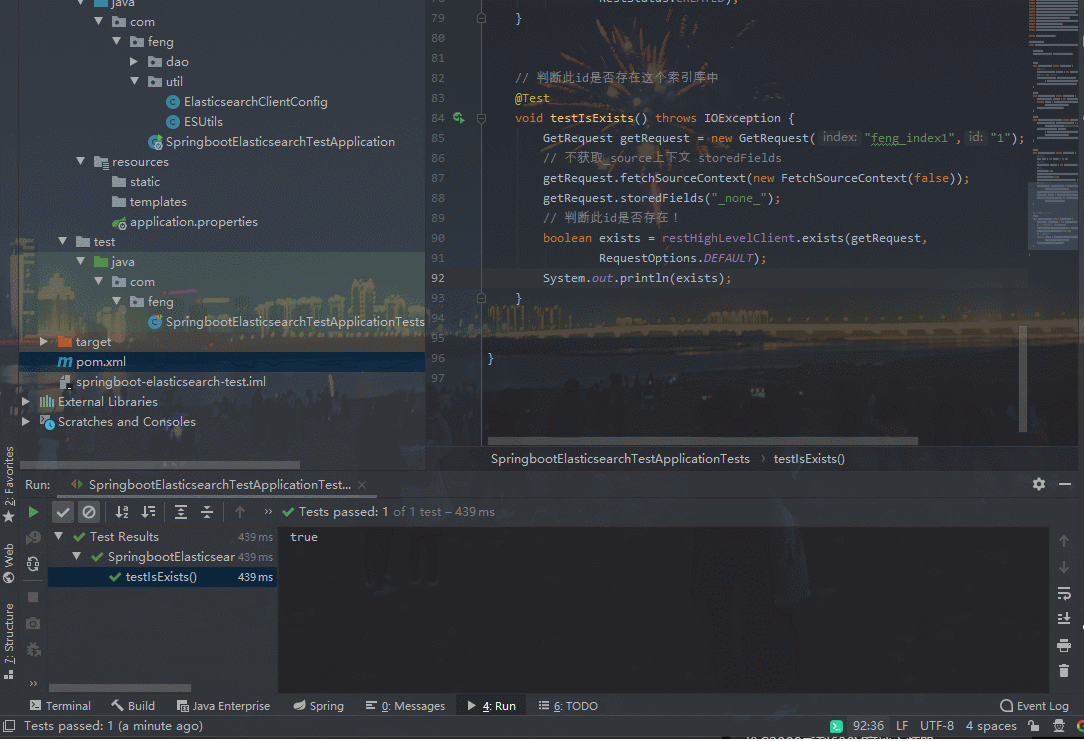
Task: Go to previous failed test arrow
Action: (240, 512)
